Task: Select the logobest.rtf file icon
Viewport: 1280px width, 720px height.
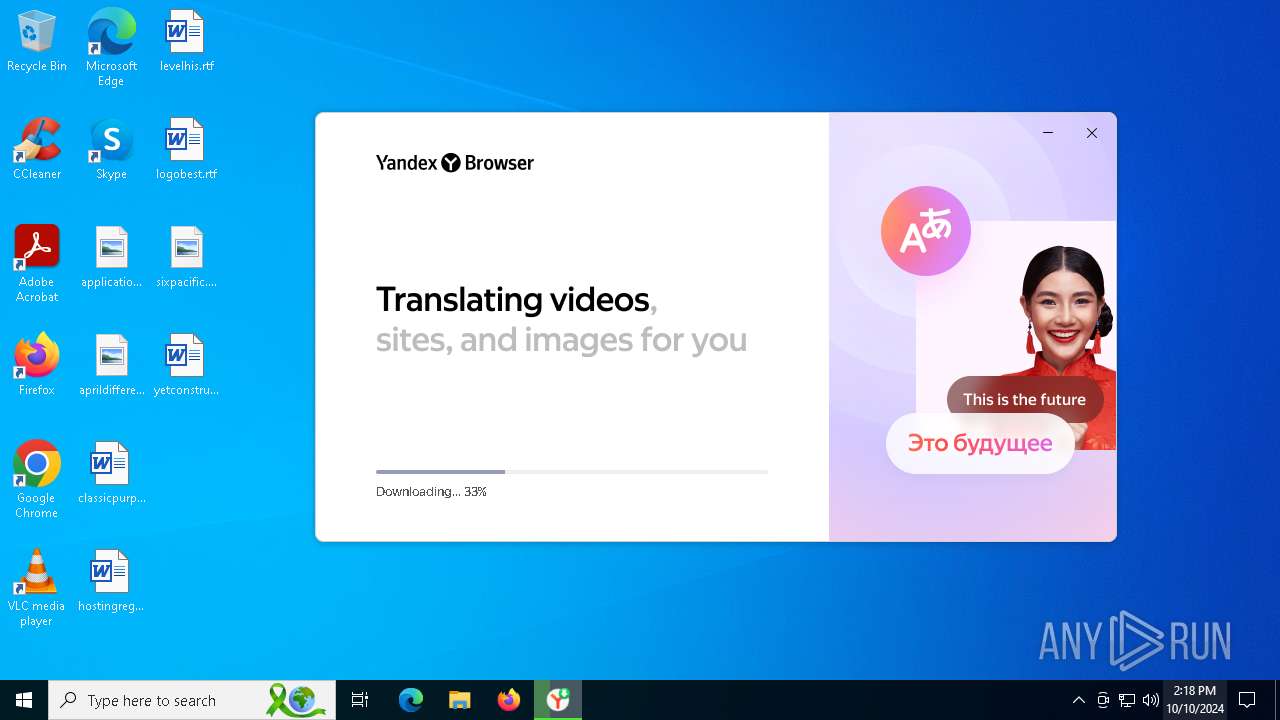Action: pyautogui.click(x=186, y=150)
